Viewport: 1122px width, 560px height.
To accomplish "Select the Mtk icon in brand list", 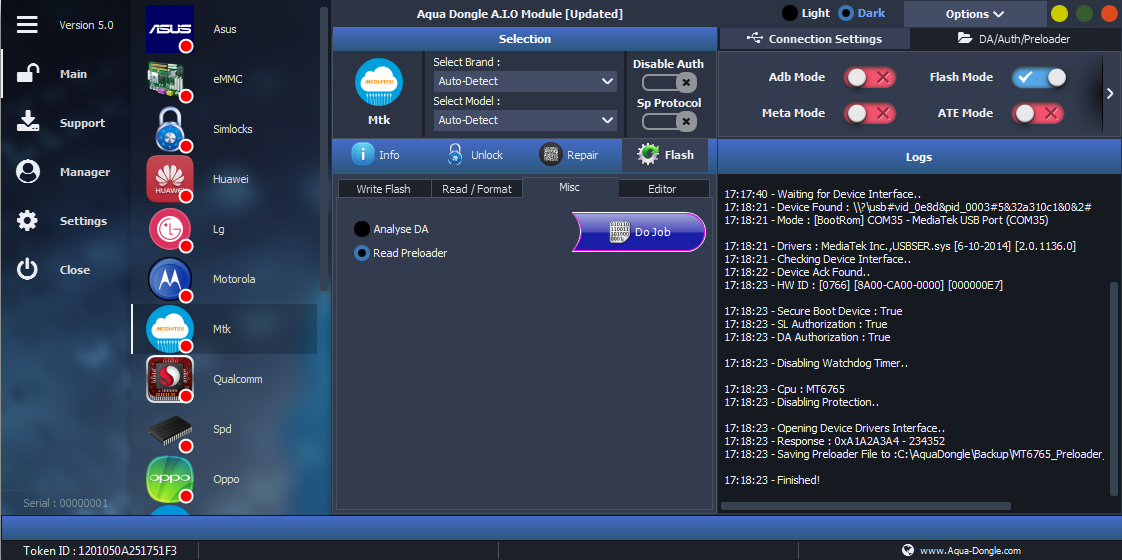I will 170,329.
